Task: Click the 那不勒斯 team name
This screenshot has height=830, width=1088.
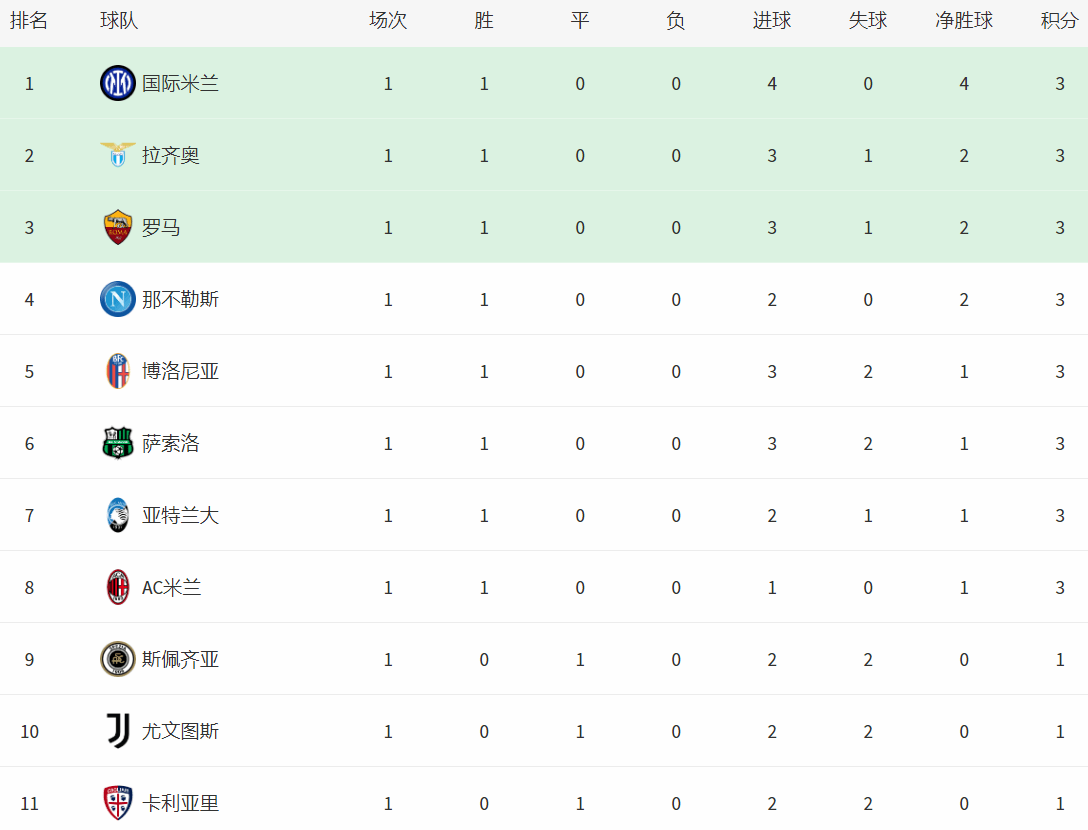Action: [180, 300]
